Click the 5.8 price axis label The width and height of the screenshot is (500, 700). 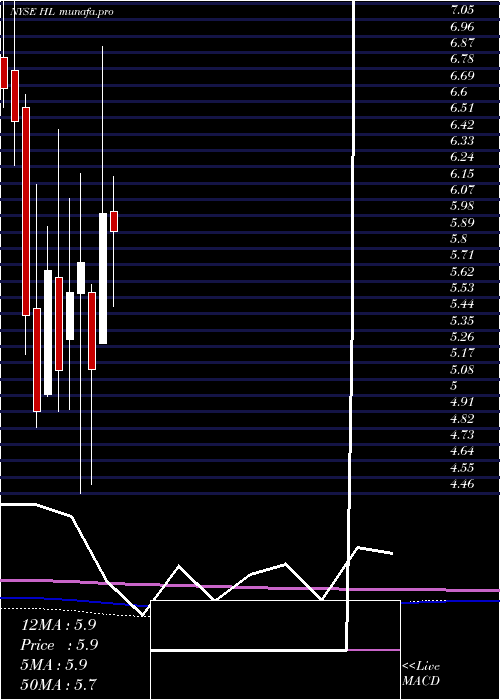click(x=459, y=239)
